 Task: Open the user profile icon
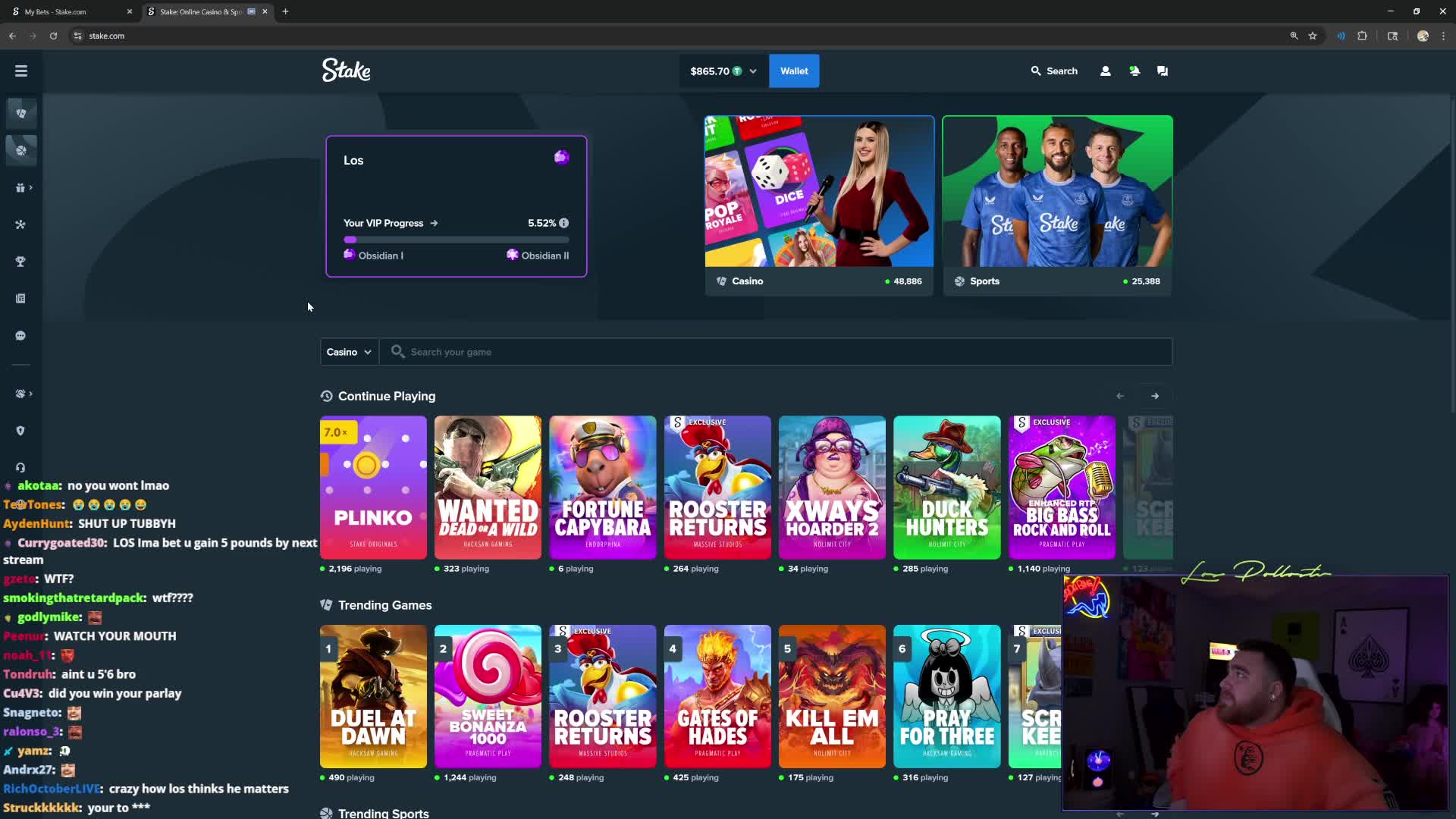[x=1106, y=71]
